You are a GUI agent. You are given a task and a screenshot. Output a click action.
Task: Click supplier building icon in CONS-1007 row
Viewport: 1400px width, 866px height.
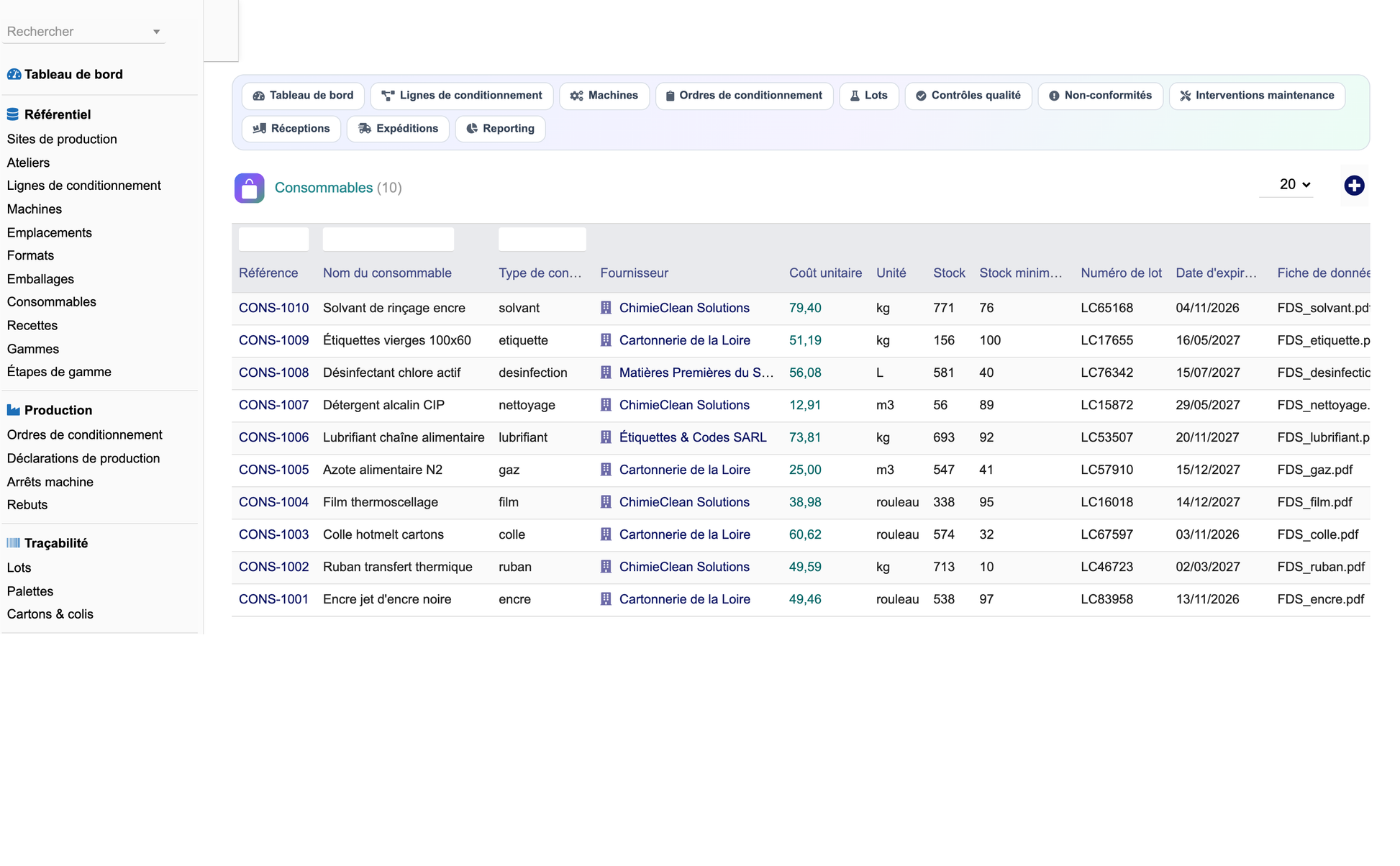pos(606,405)
